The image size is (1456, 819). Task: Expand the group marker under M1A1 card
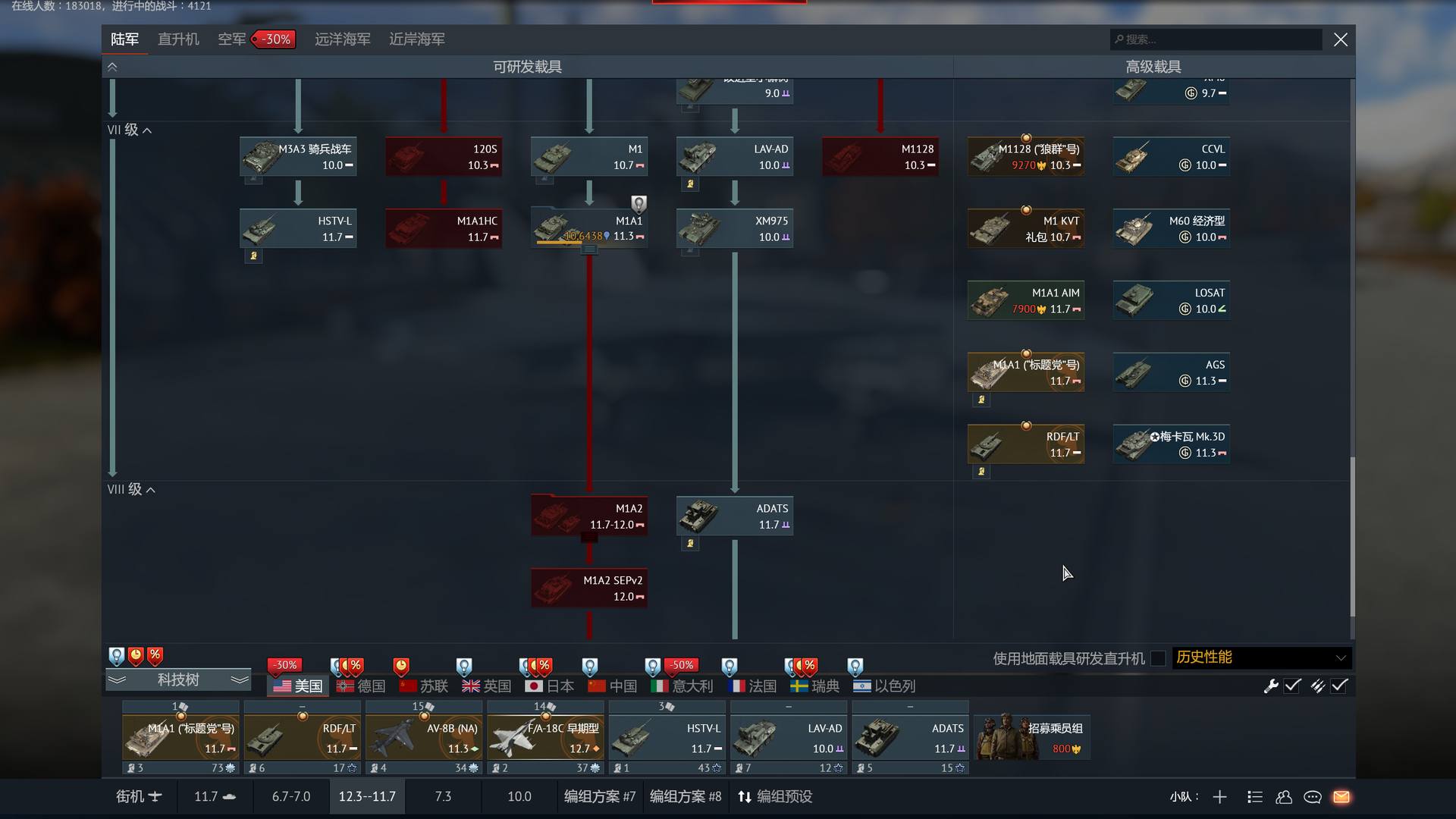(x=589, y=250)
